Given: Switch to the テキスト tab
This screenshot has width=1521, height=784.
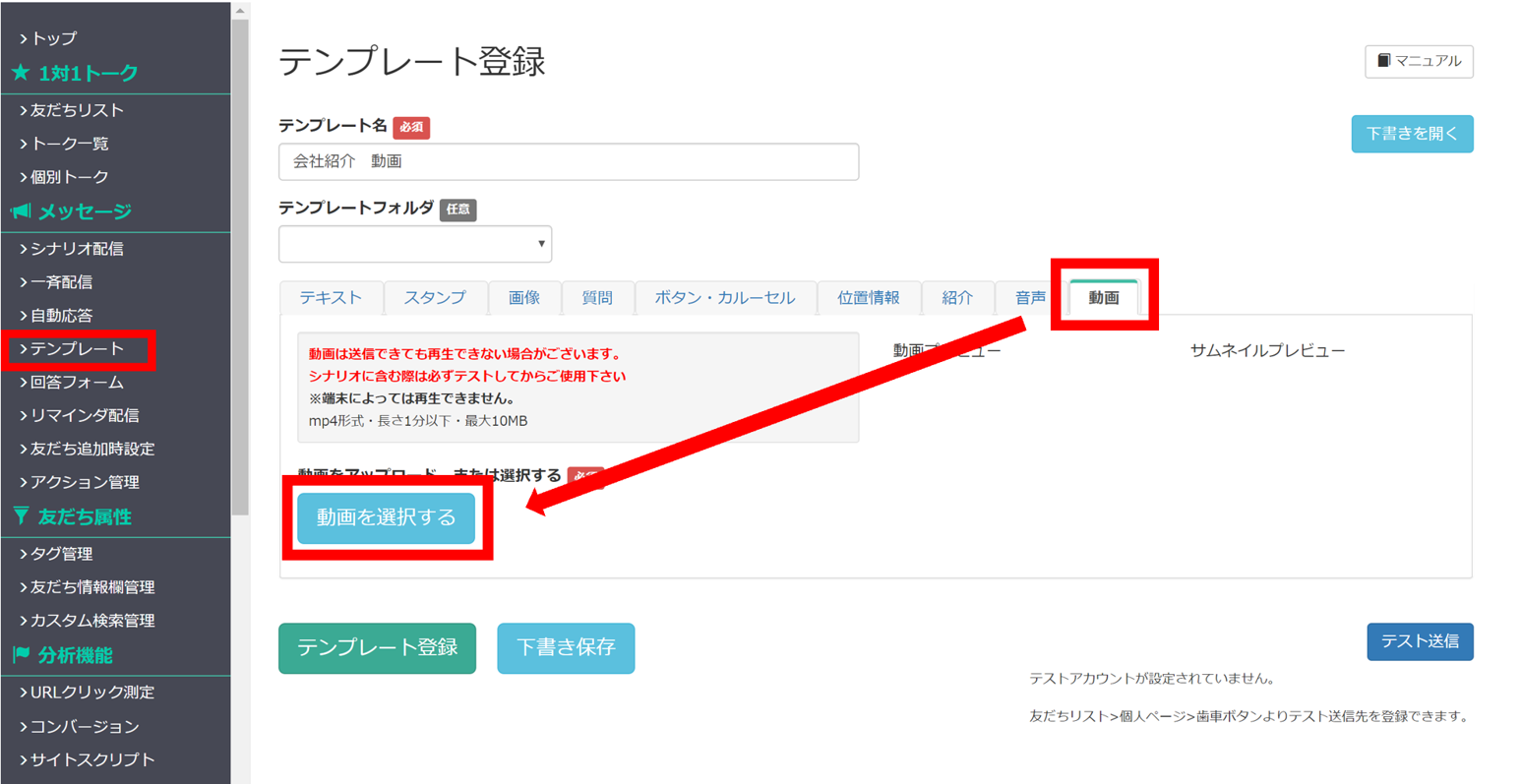Looking at the screenshot, I should coord(331,298).
